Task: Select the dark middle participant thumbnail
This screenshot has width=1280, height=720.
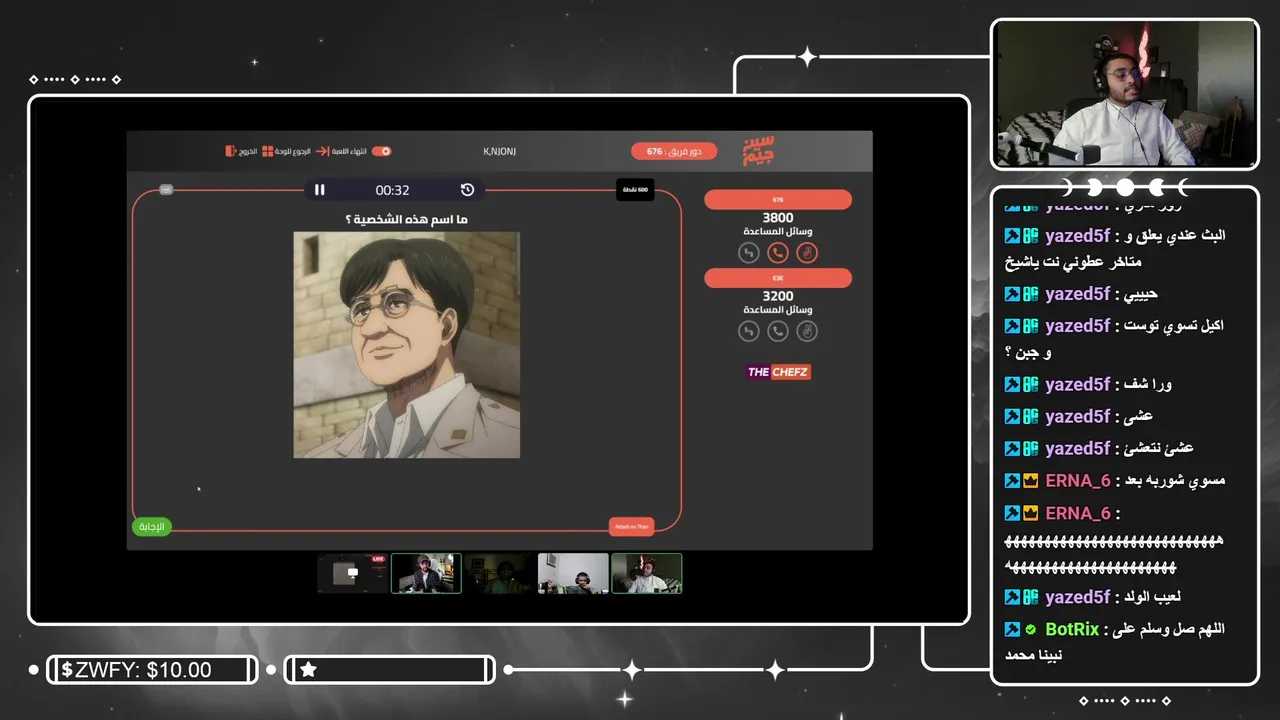Action: (x=499, y=573)
